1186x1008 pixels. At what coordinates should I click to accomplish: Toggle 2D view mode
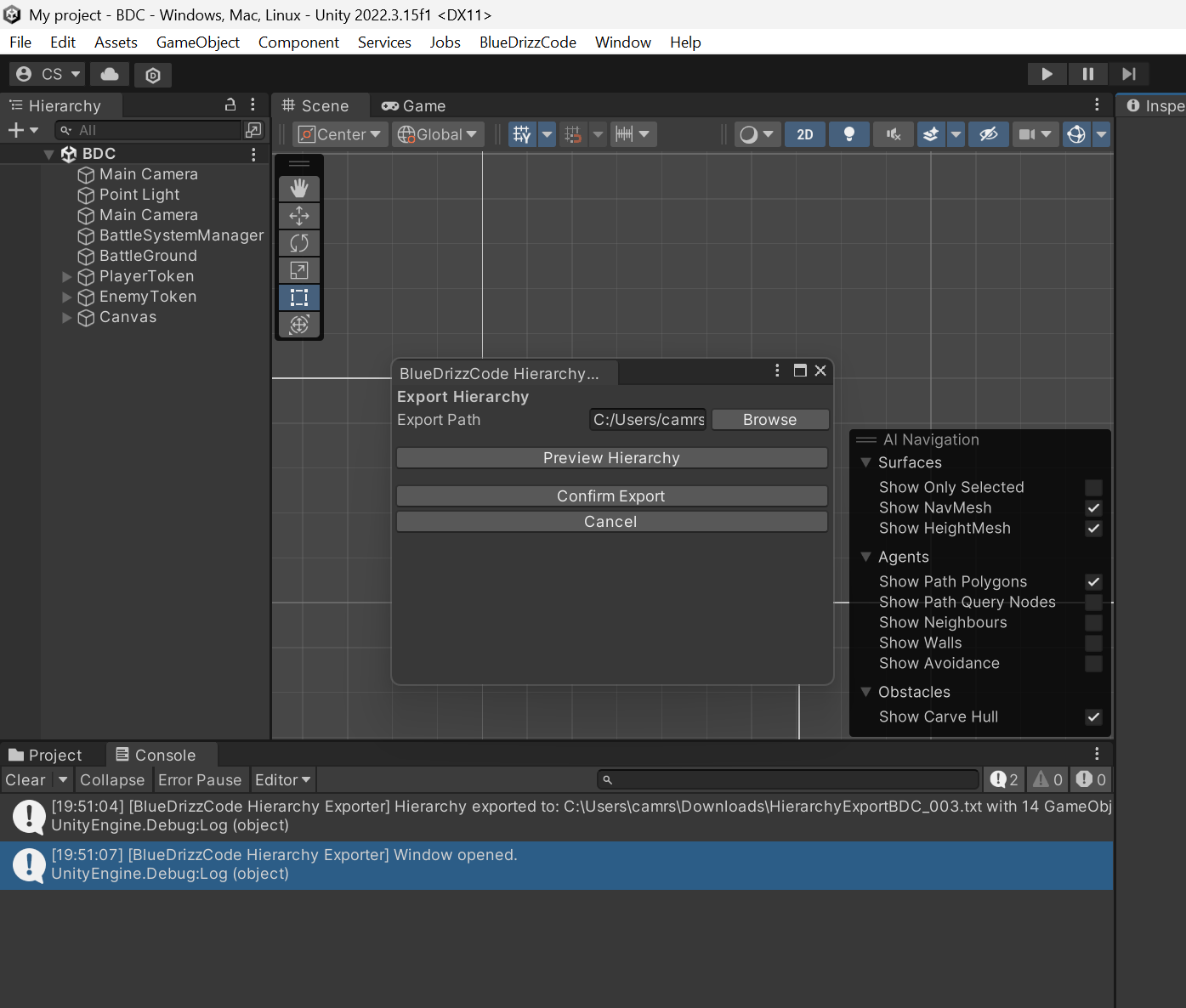805,134
